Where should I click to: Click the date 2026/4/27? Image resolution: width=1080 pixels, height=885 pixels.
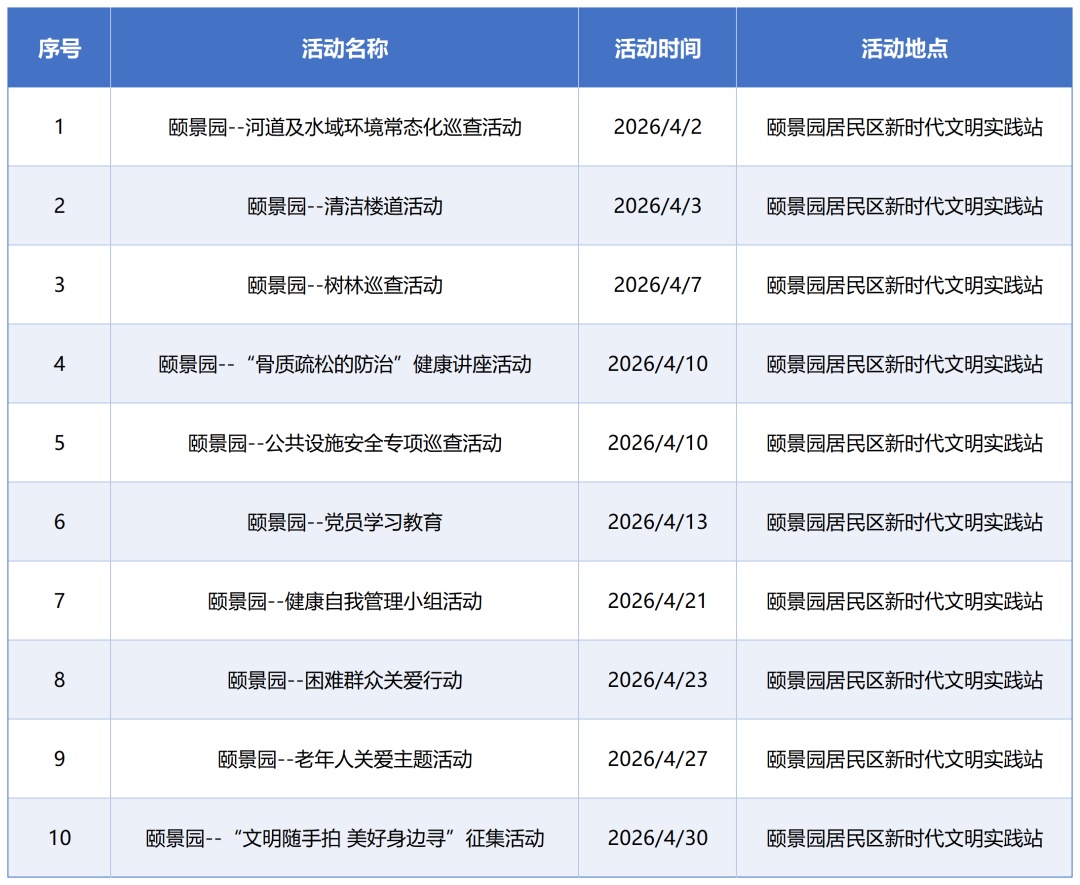[x=657, y=759]
